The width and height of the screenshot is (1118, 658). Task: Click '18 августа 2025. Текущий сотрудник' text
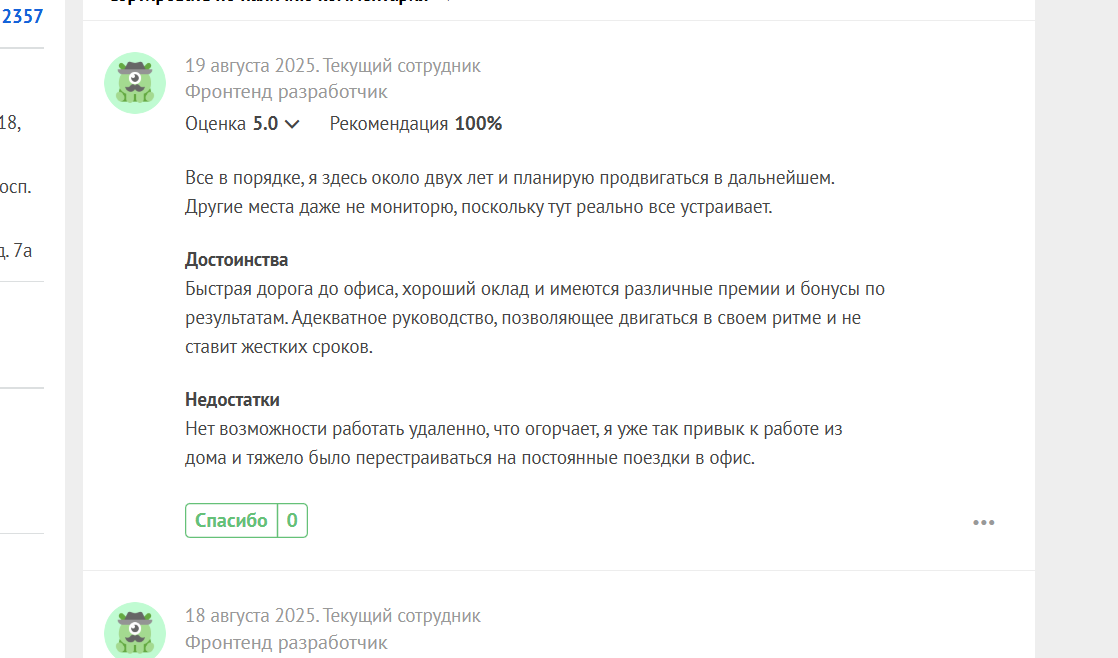tap(333, 615)
